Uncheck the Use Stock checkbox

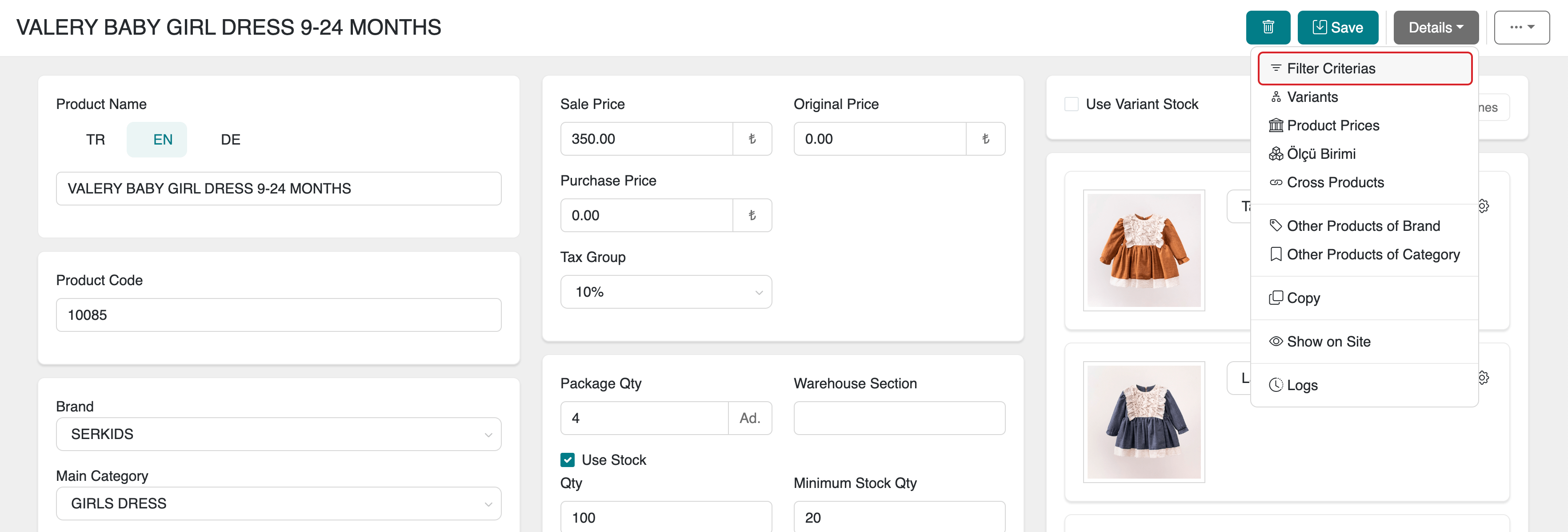click(567, 460)
